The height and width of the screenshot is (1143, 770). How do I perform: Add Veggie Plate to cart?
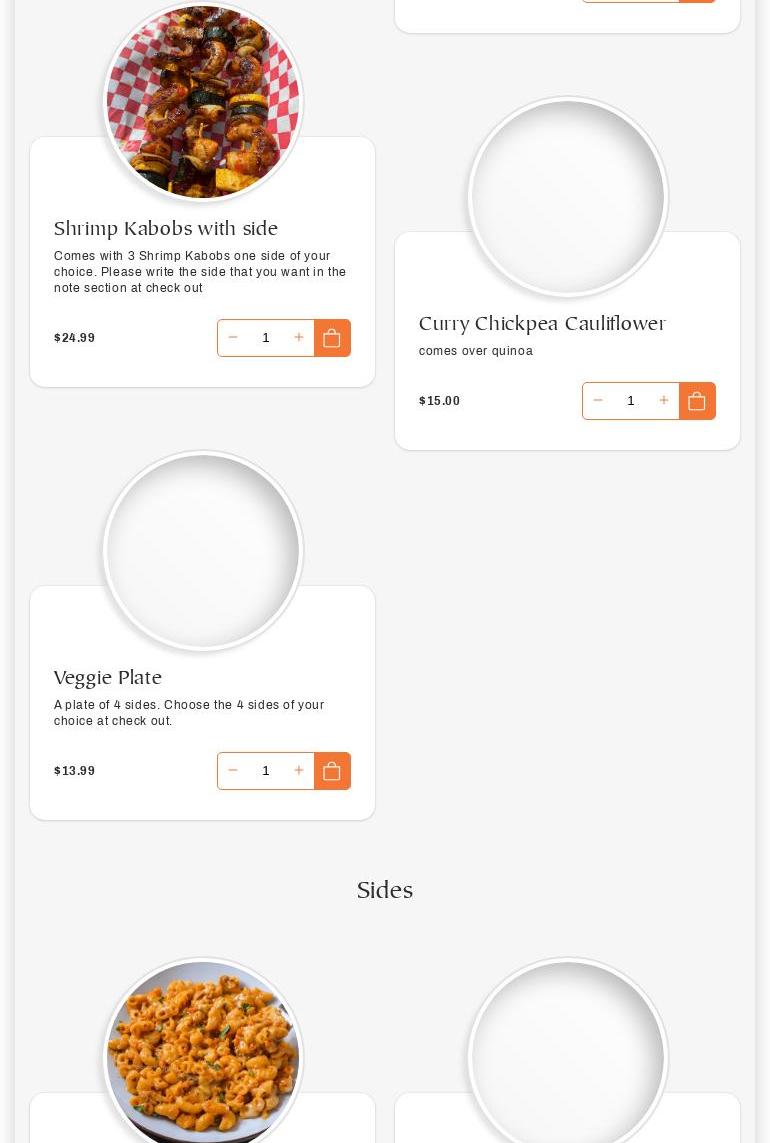coord(332,771)
